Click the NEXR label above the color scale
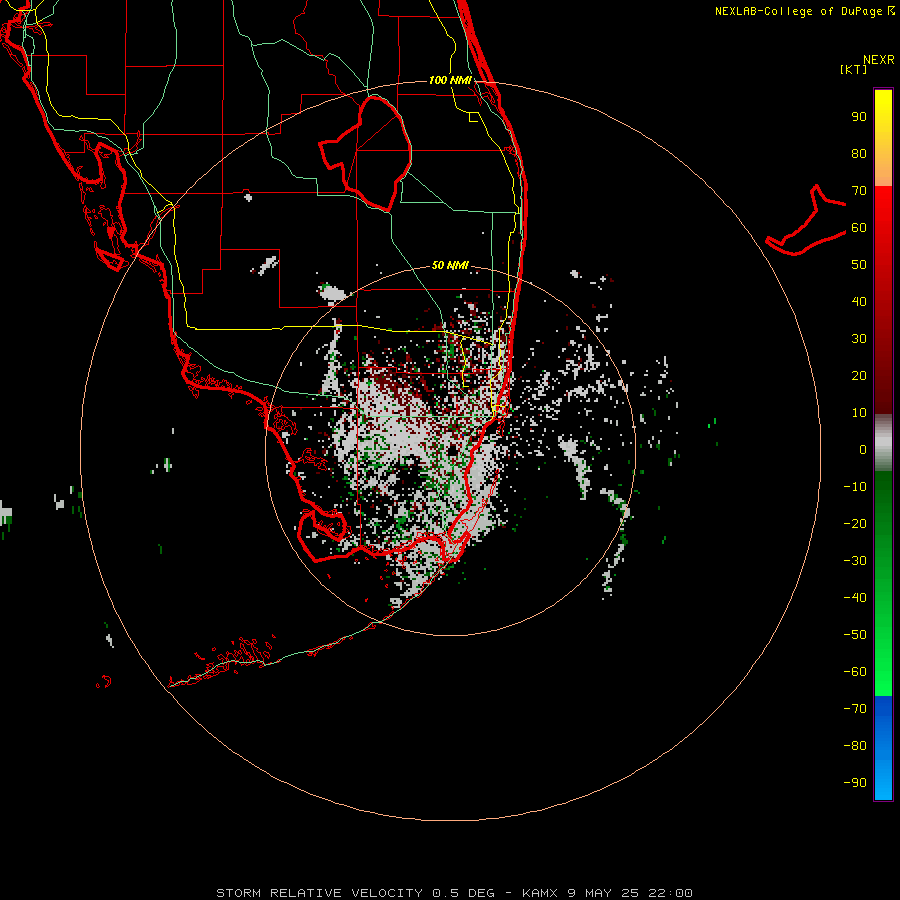Viewport: 900px width, 900px height. (x=879, y=60)
